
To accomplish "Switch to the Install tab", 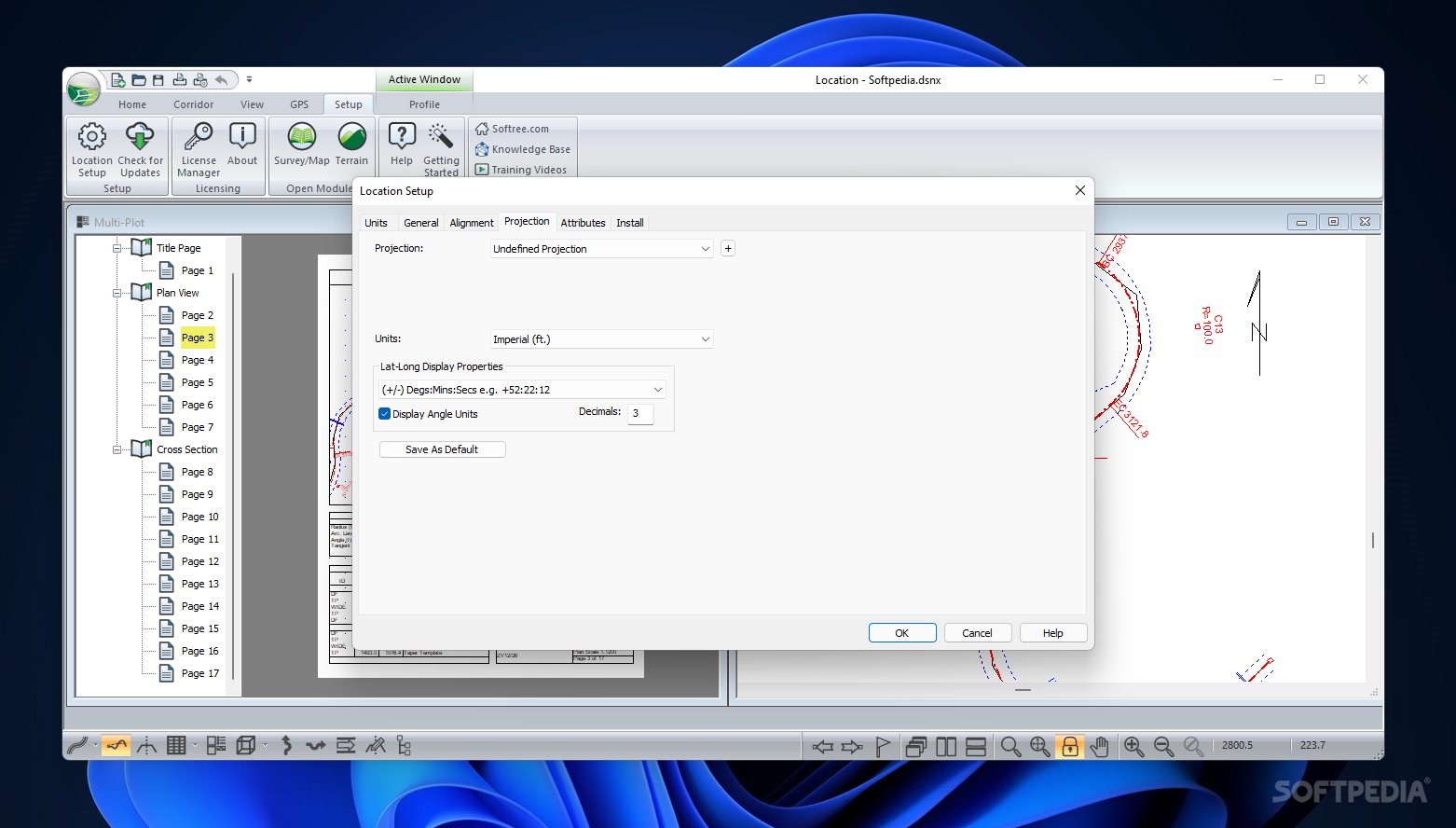I will pyautogui.click(x=630, y=223).
